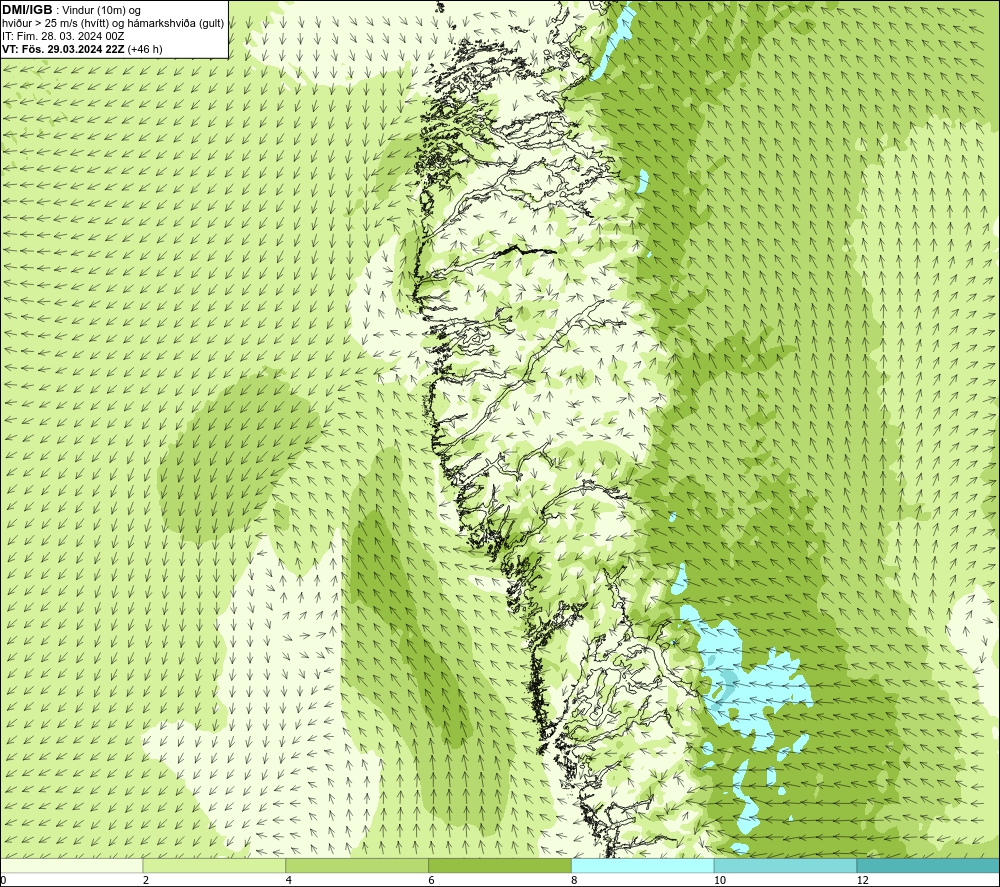
Task: Click the '6' label on the color scale
Action: (x=432, y=880)
